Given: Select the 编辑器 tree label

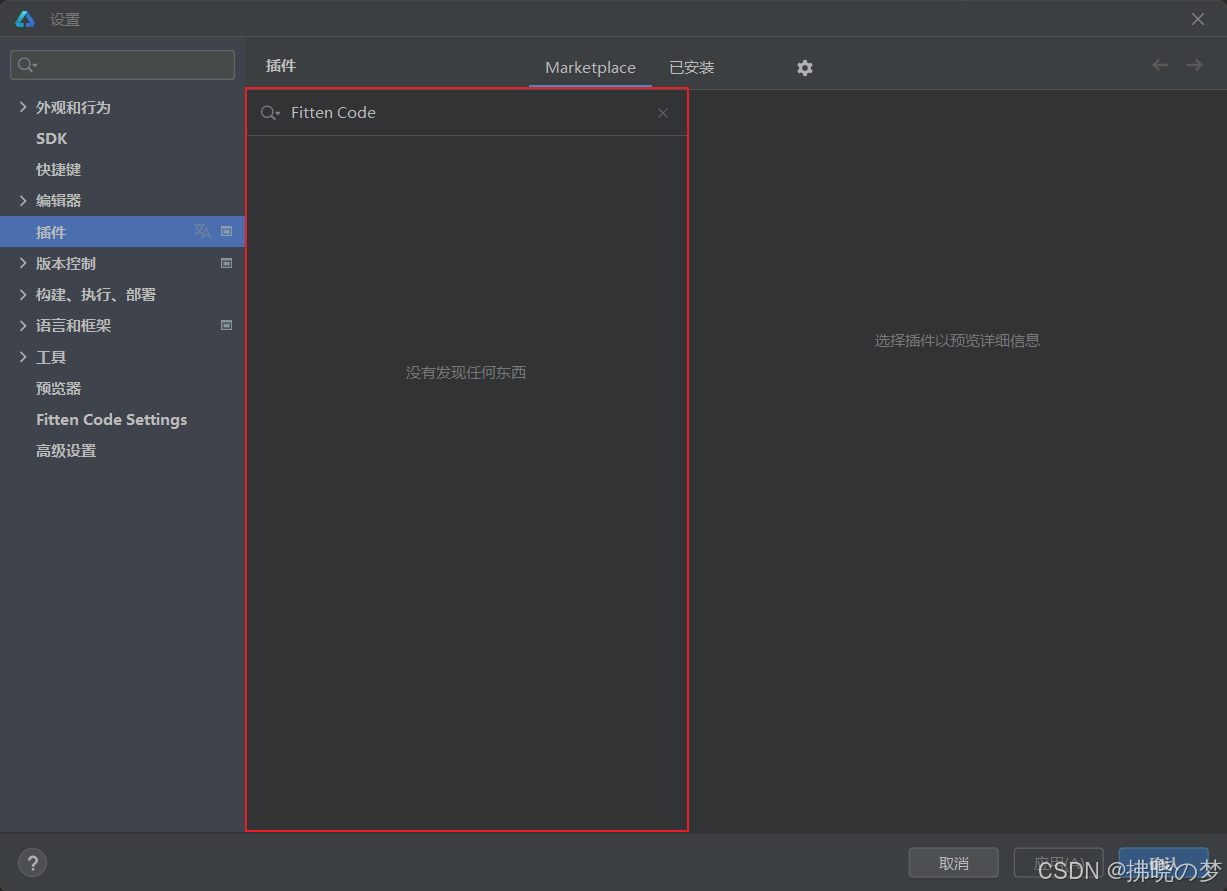Looking at the screenshot, I should (x=58, y=200).
